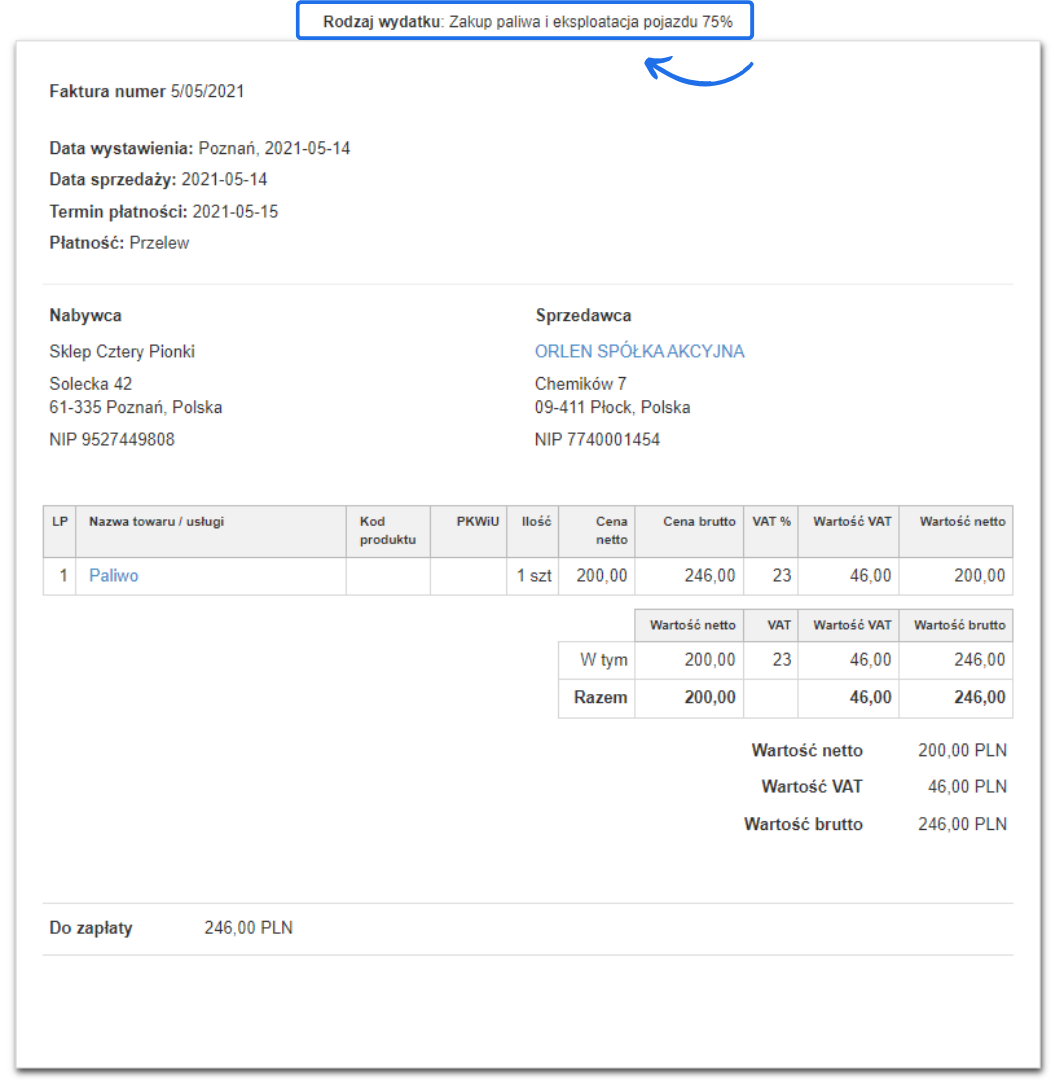The height and width of the screenshot is (1080, 1059).
Task: Select the Cena brutto column header
Action: point(699,521)
